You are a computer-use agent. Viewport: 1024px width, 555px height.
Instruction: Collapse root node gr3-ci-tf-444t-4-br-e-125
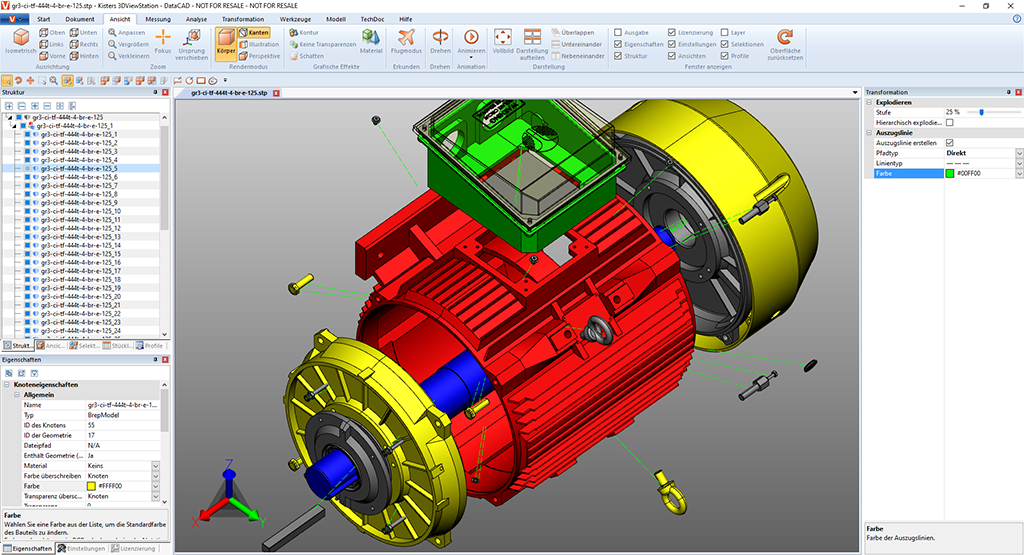9,118
